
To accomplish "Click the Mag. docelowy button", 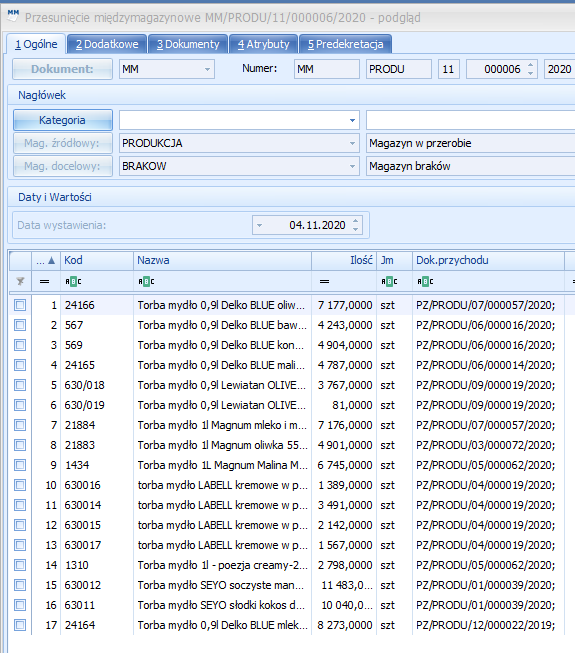I will (62, 166).
